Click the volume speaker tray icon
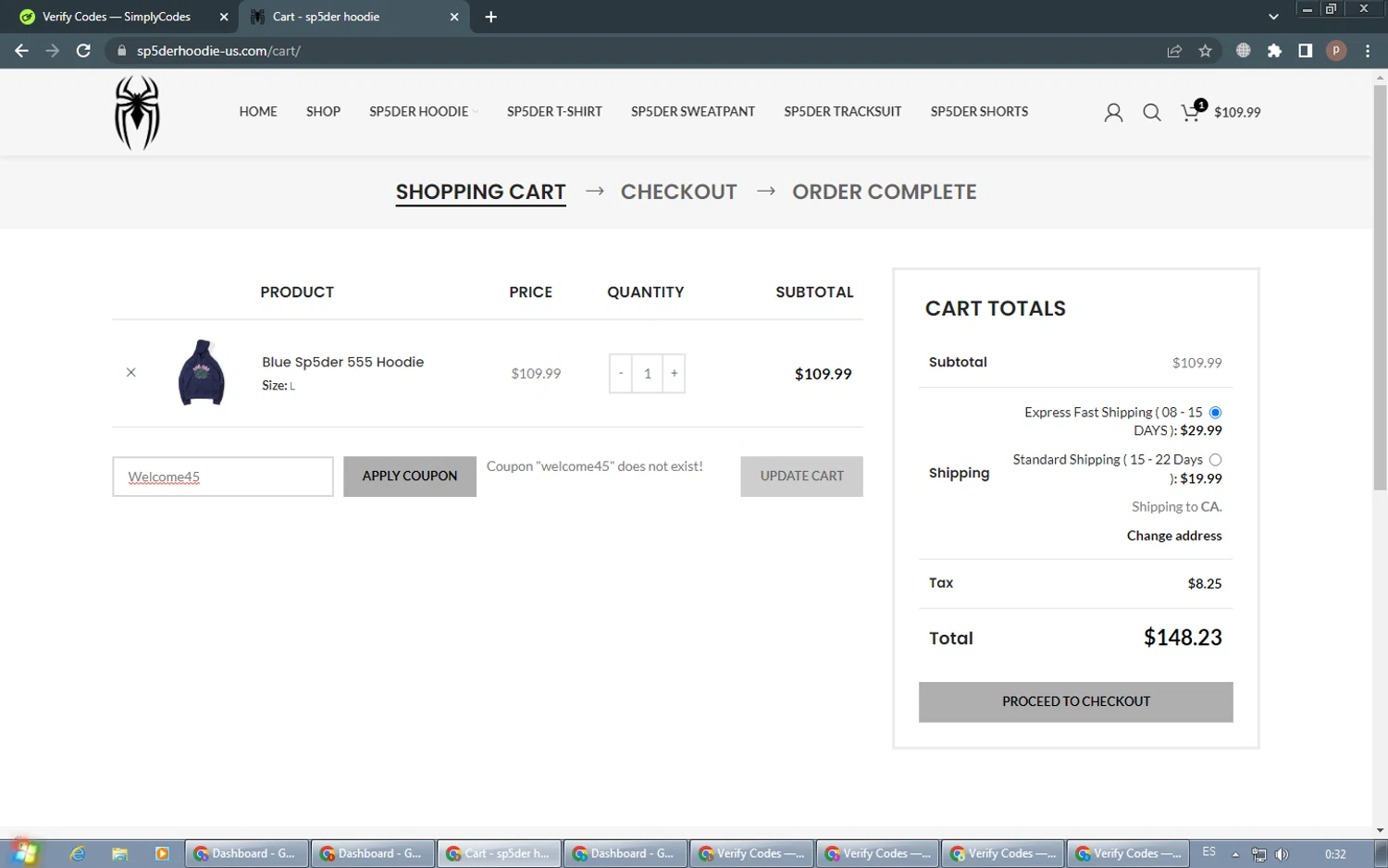The width and height of the screenshot is (1388, 868). tap(1282, 854)
